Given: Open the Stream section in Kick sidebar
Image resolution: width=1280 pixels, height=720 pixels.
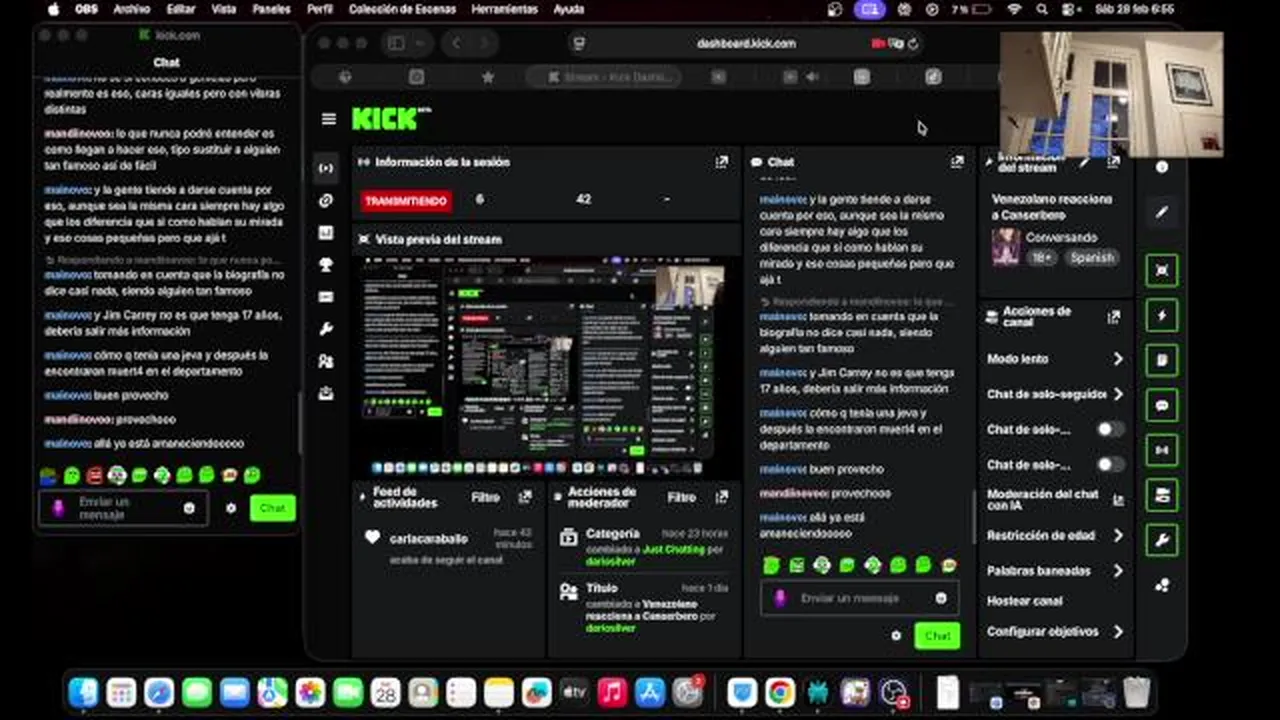Looking at the screenshot, I should 326,168.
